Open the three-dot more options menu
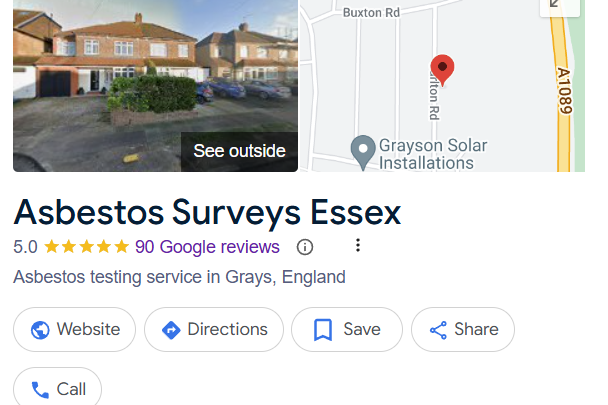 tap(358, 246)
